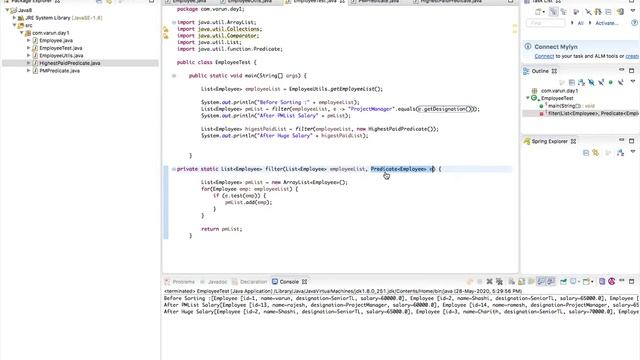This screenshot has height=360, width=640.
Task: Click the All filter link in Task List
Action: tap(580, 23)
